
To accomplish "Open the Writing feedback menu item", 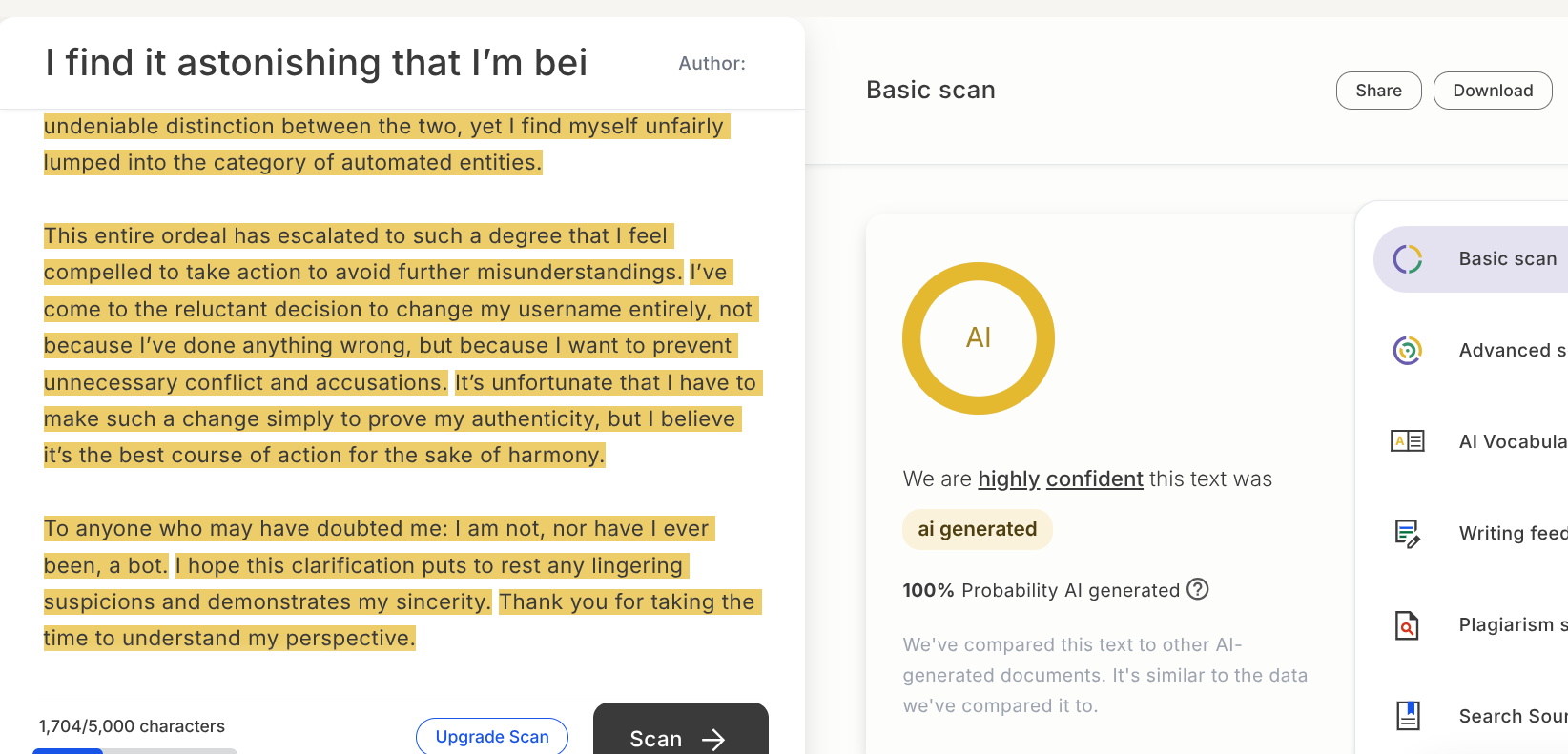I will 1512,533.
